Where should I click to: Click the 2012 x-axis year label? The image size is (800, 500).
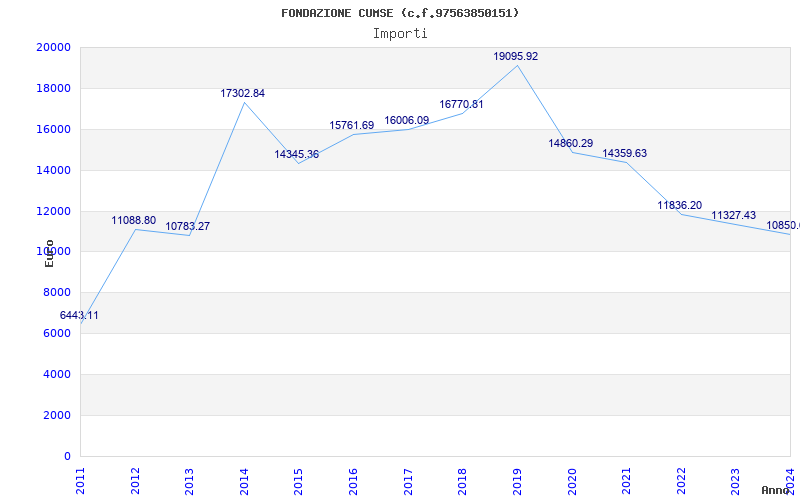[135, 481]
